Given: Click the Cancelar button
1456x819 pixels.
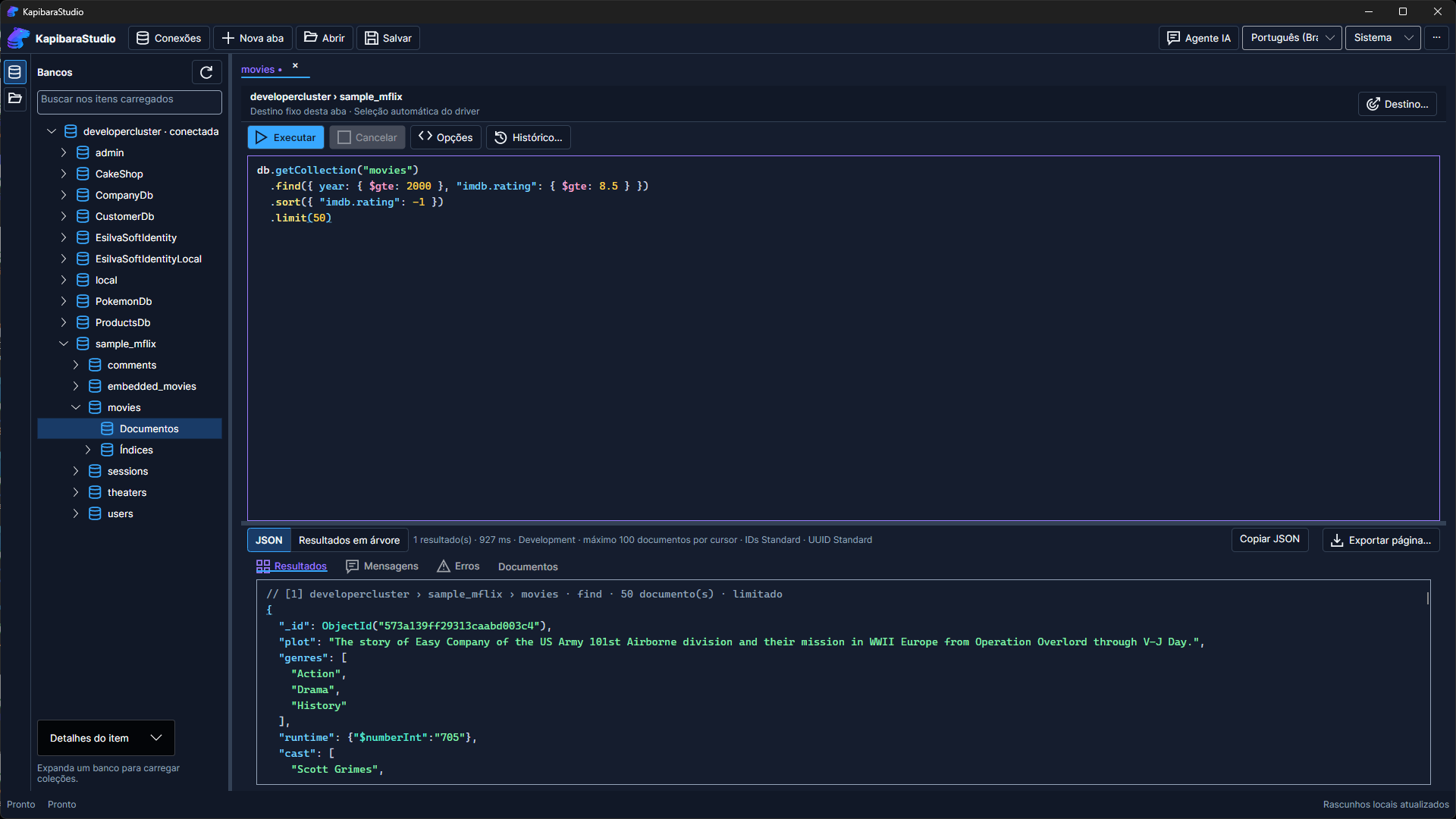Looking at the screenshot, I should 367,137.
